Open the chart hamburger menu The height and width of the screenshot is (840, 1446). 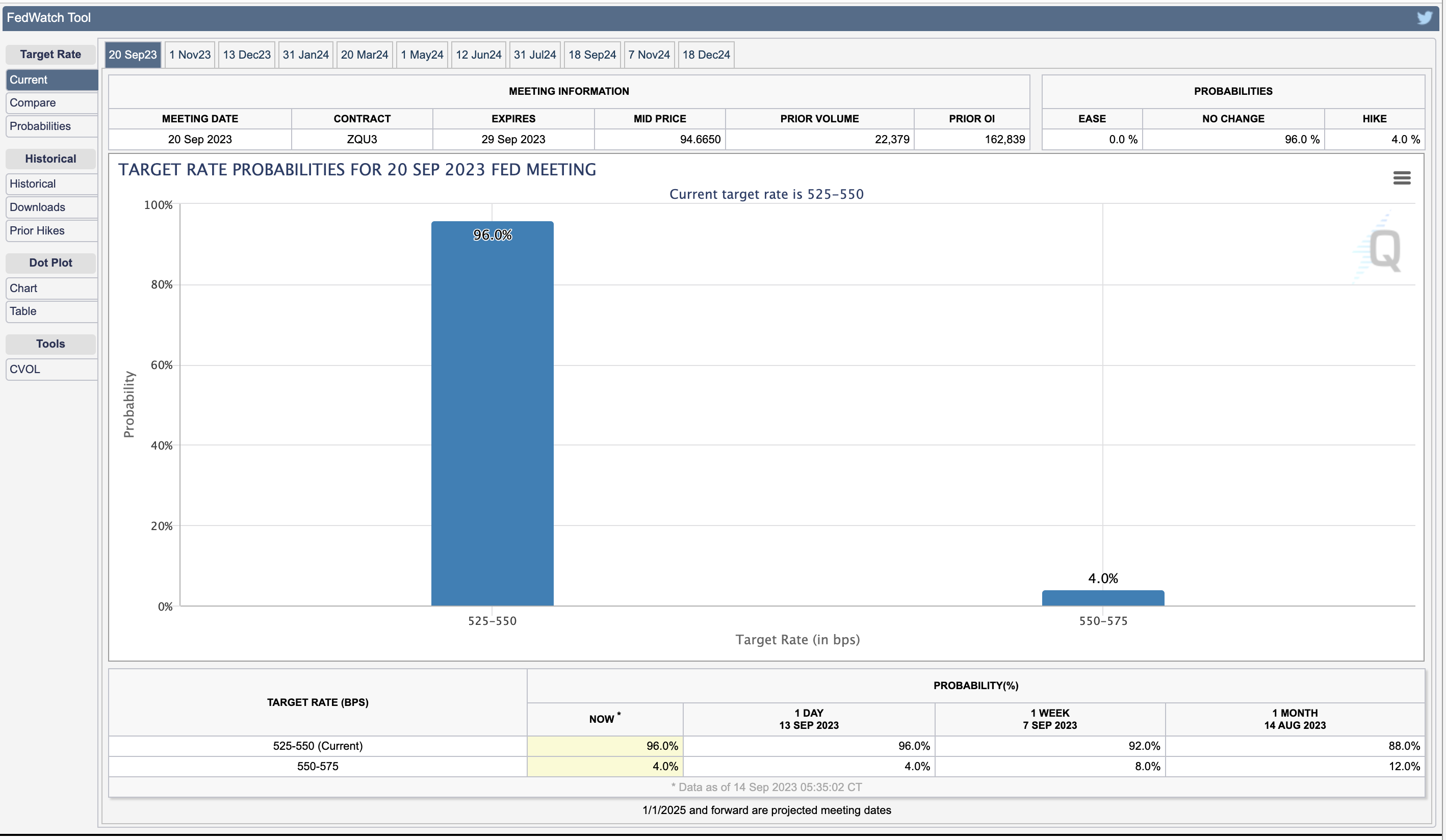tap(1401, 178)
